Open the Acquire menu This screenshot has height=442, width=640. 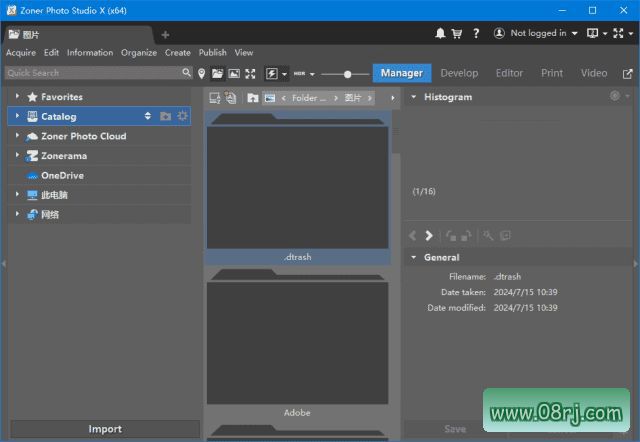(21, 53)
